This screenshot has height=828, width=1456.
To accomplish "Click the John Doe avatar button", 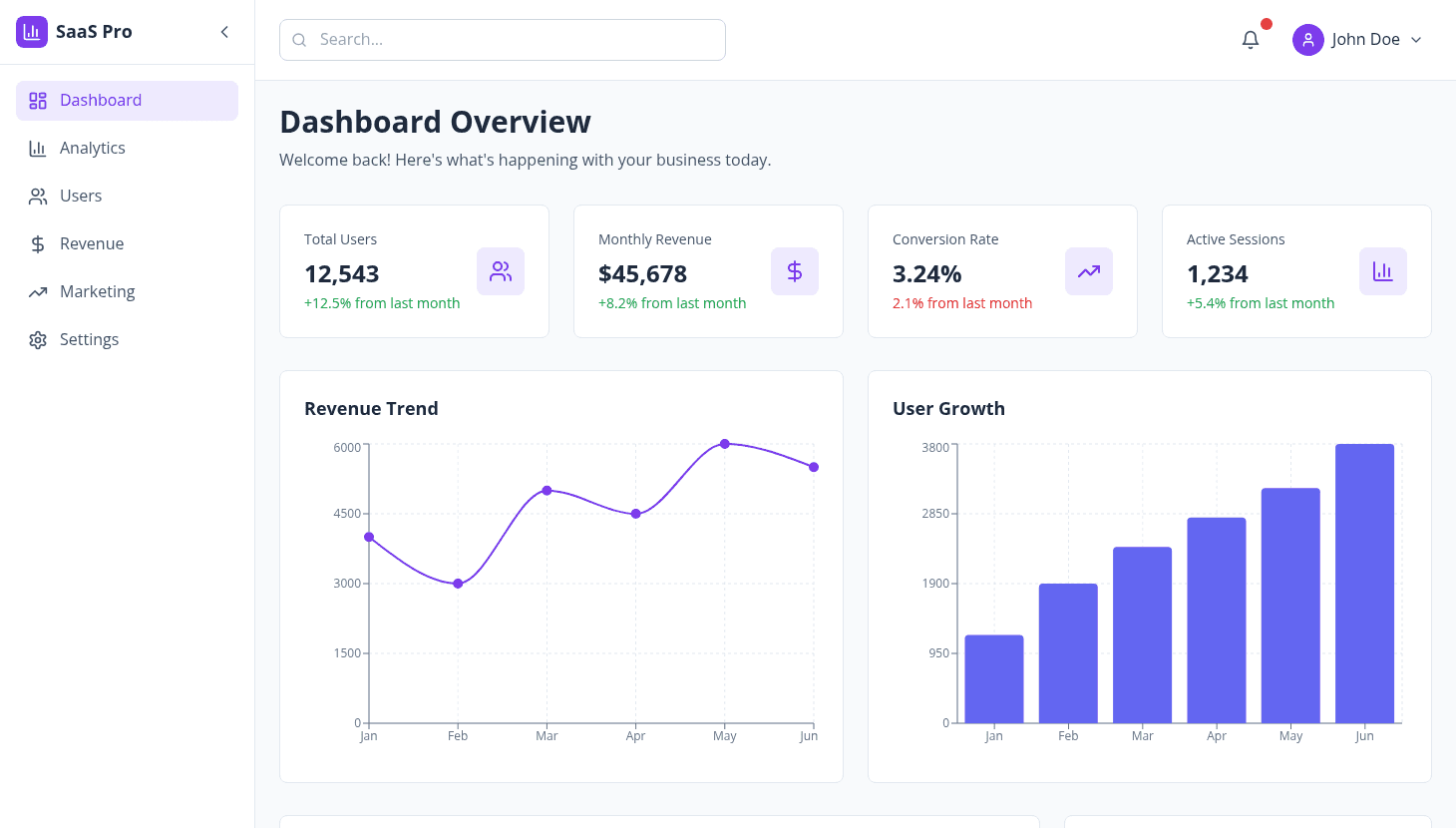I will click(1307, 39).
